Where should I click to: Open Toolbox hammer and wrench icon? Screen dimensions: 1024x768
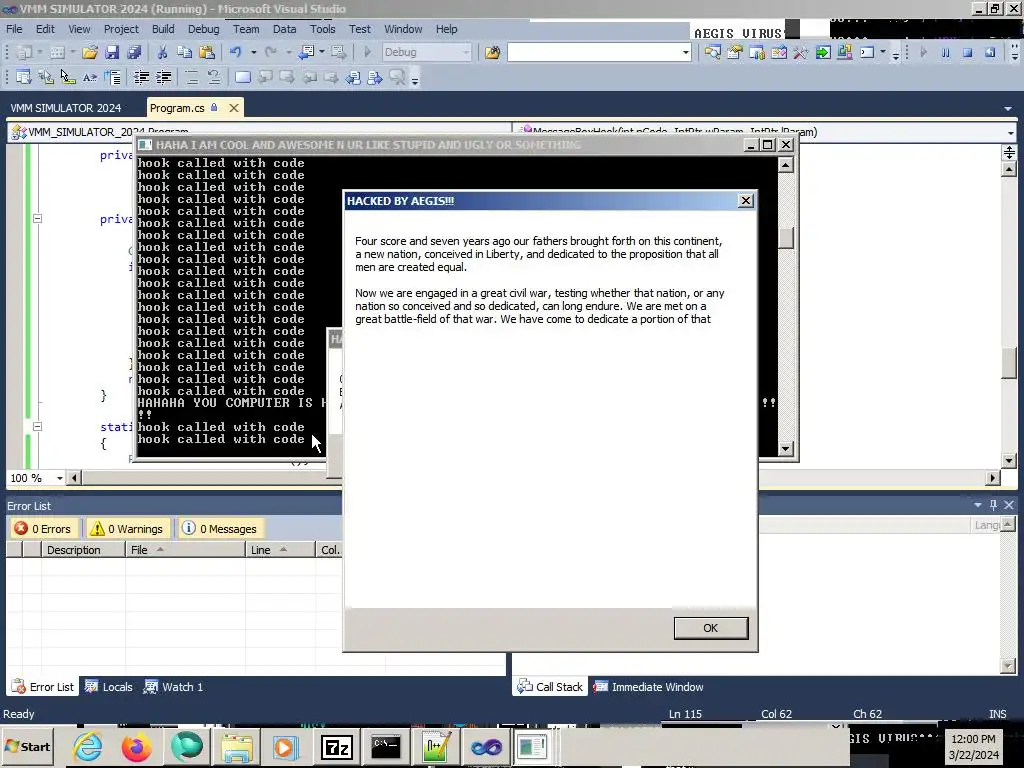[801, 52]
